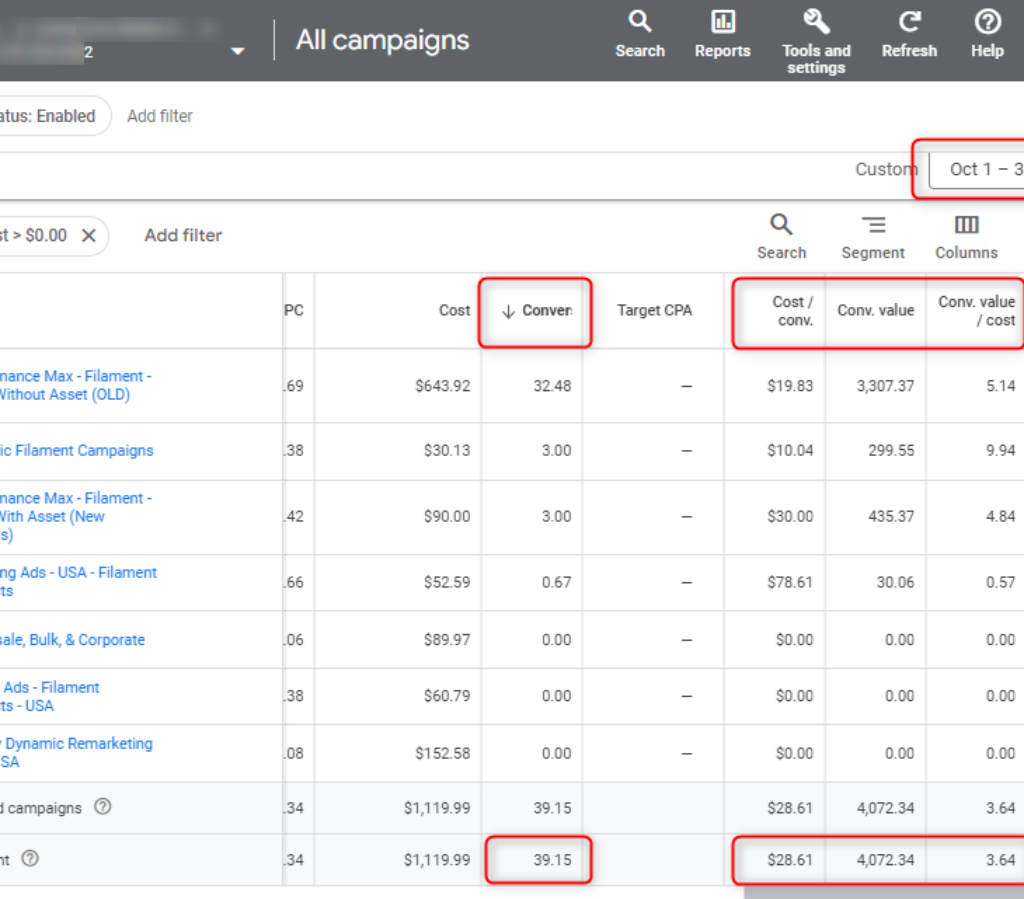Expand the account selector dropdown arrow
The image size is (1024, 899).
pos(237,51)
